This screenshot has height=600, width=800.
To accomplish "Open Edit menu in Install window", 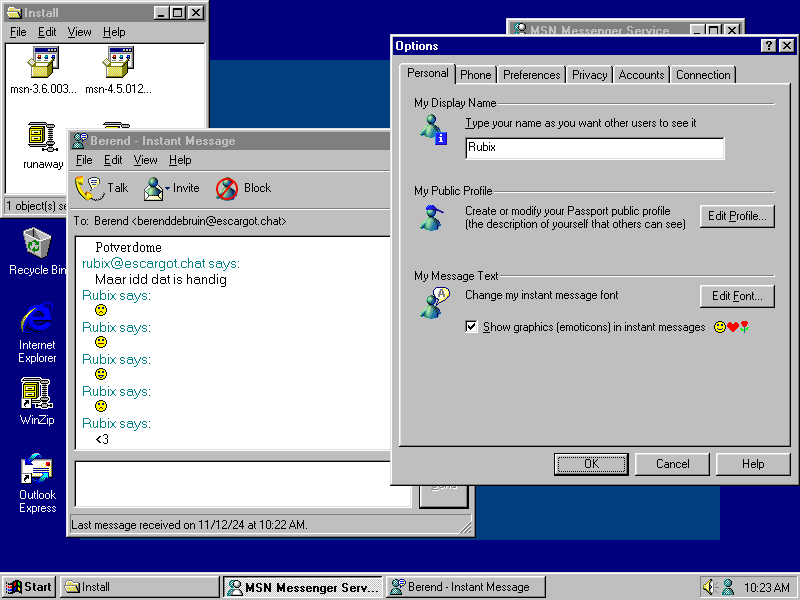I will click(47, 32).
